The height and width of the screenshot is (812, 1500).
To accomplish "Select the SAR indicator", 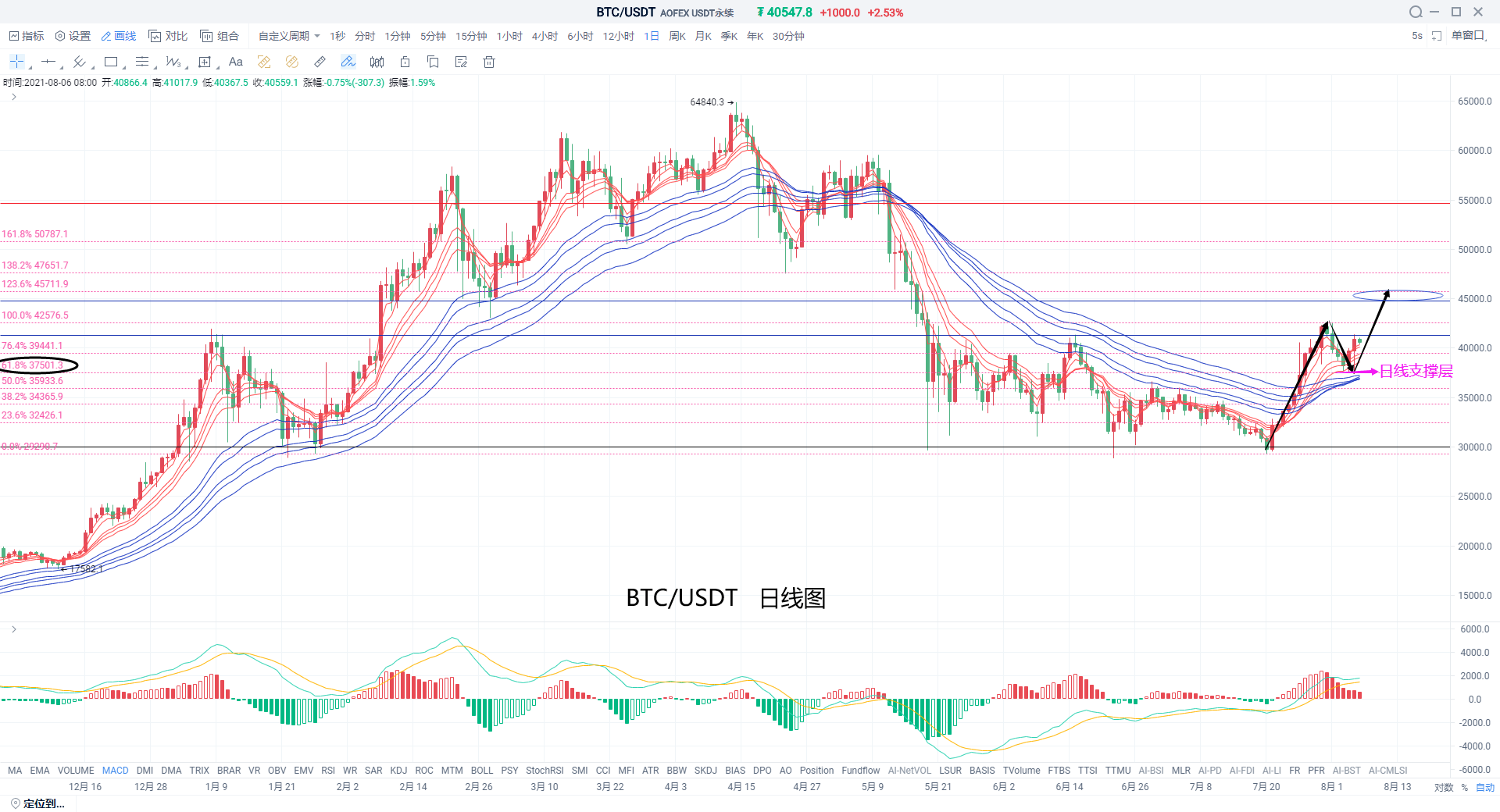I will (x=373, y=771).
